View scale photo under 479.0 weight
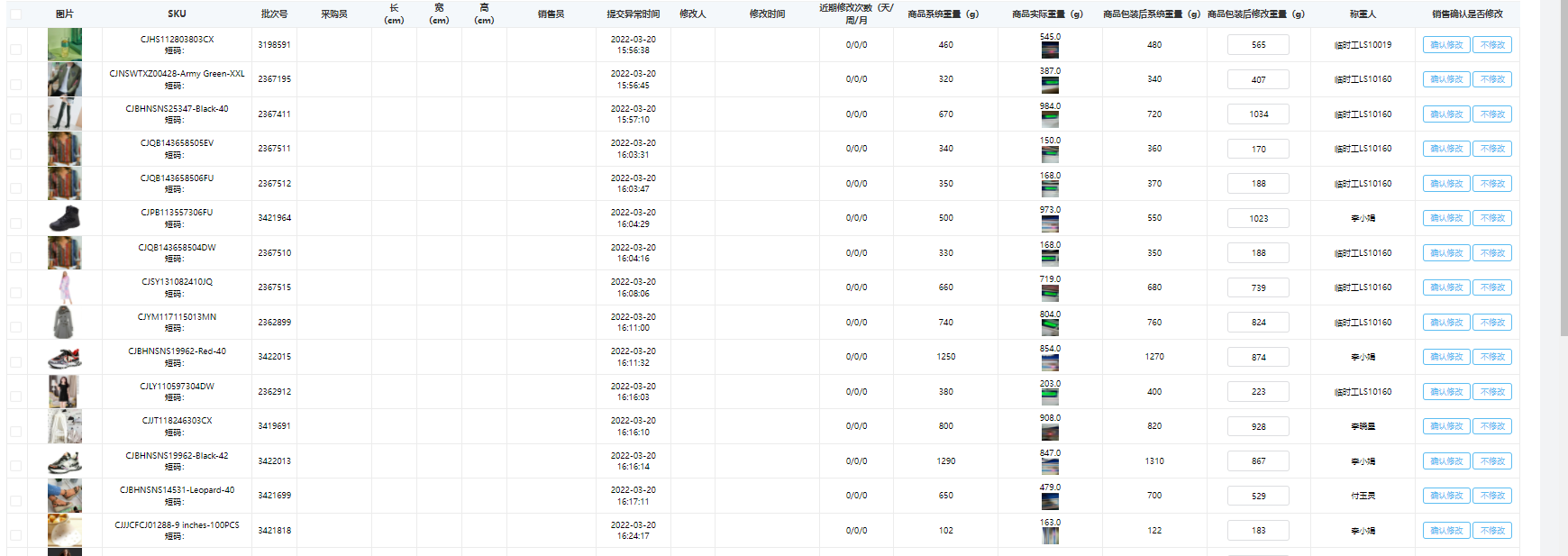1568x556 pixels. click(1050, 501)
